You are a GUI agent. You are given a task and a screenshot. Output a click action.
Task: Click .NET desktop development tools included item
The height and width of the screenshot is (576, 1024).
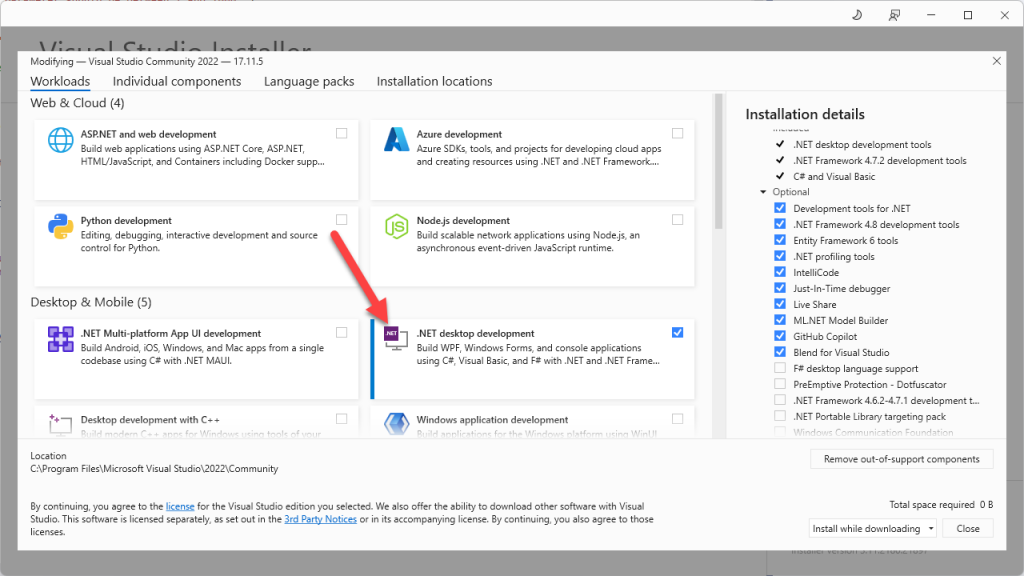[862, 145]
